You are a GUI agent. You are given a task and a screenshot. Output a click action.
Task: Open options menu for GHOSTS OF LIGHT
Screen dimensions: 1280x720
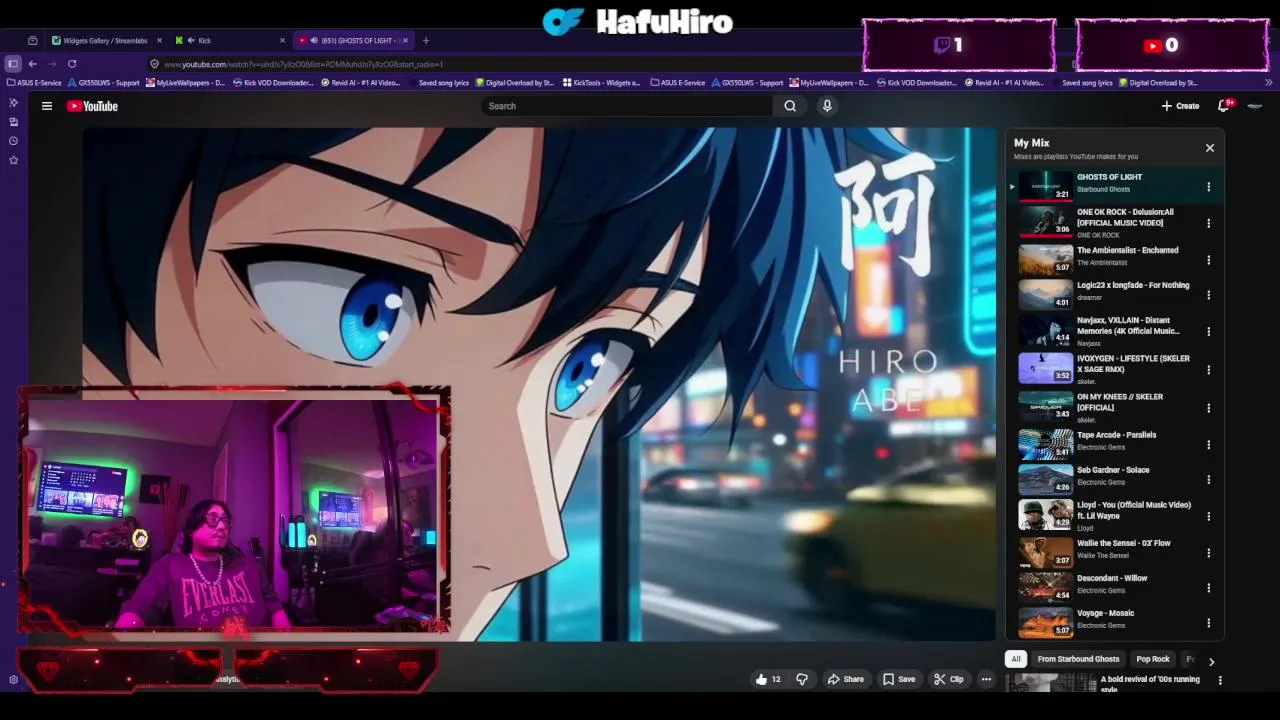(1208, 187)
